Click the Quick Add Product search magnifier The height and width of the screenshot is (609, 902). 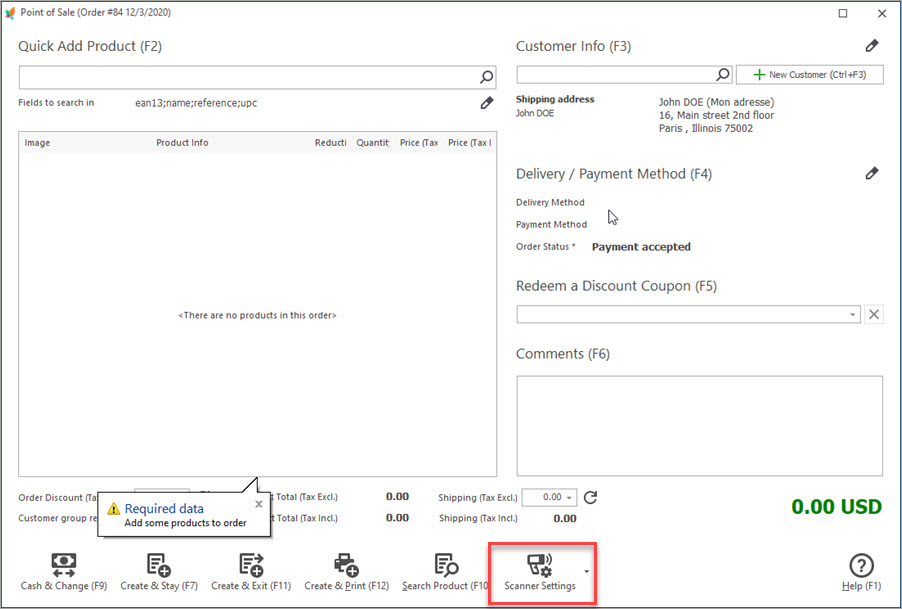[486, 77]
